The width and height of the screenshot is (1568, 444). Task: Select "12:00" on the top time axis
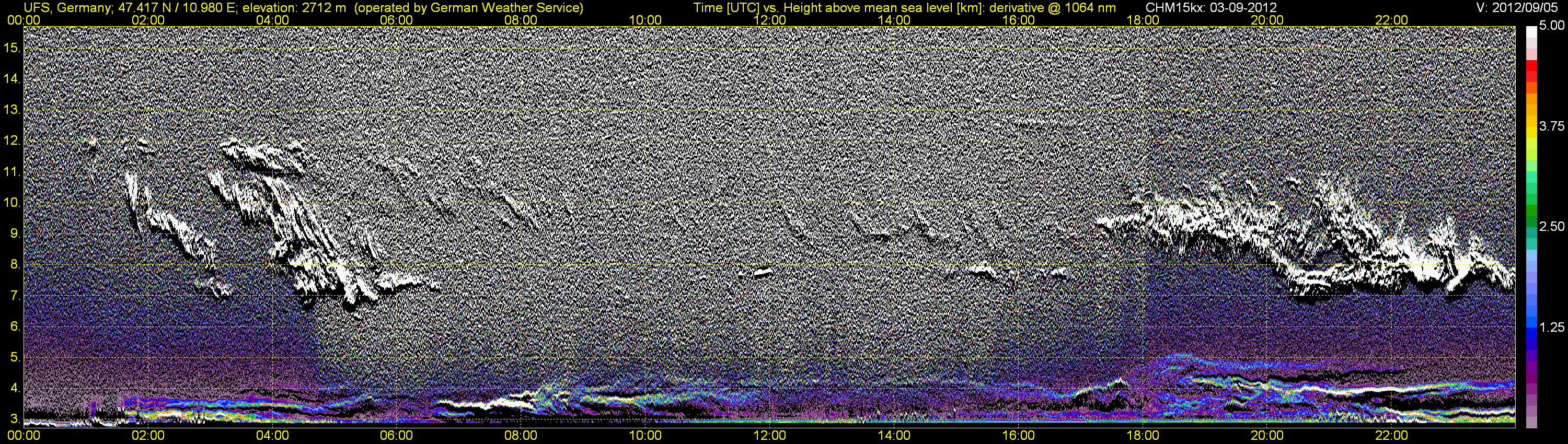pyautogui.click(x=769, y=20)
